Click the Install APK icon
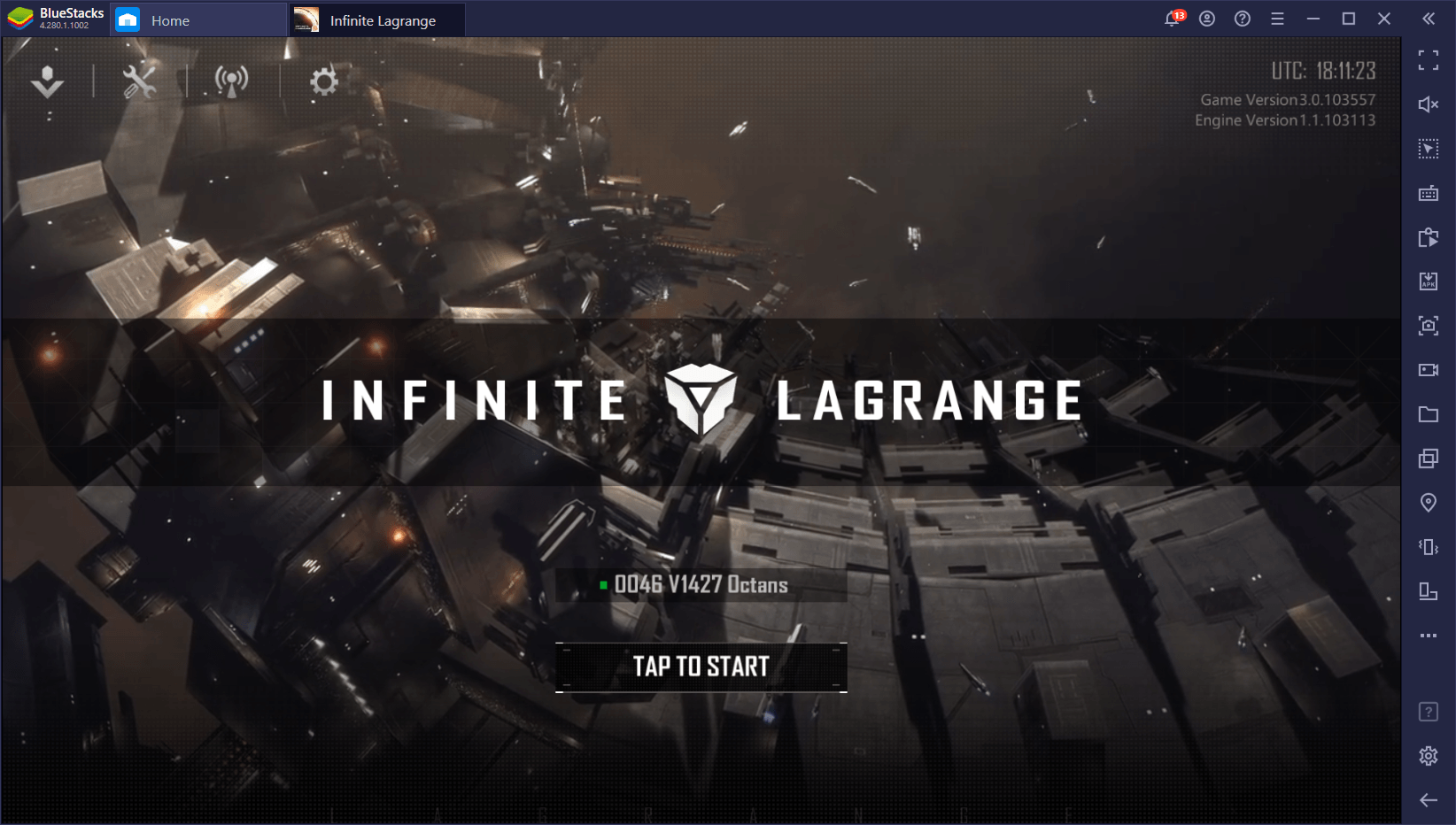Screen dimensions: 1456x825 pos(1429,281)
